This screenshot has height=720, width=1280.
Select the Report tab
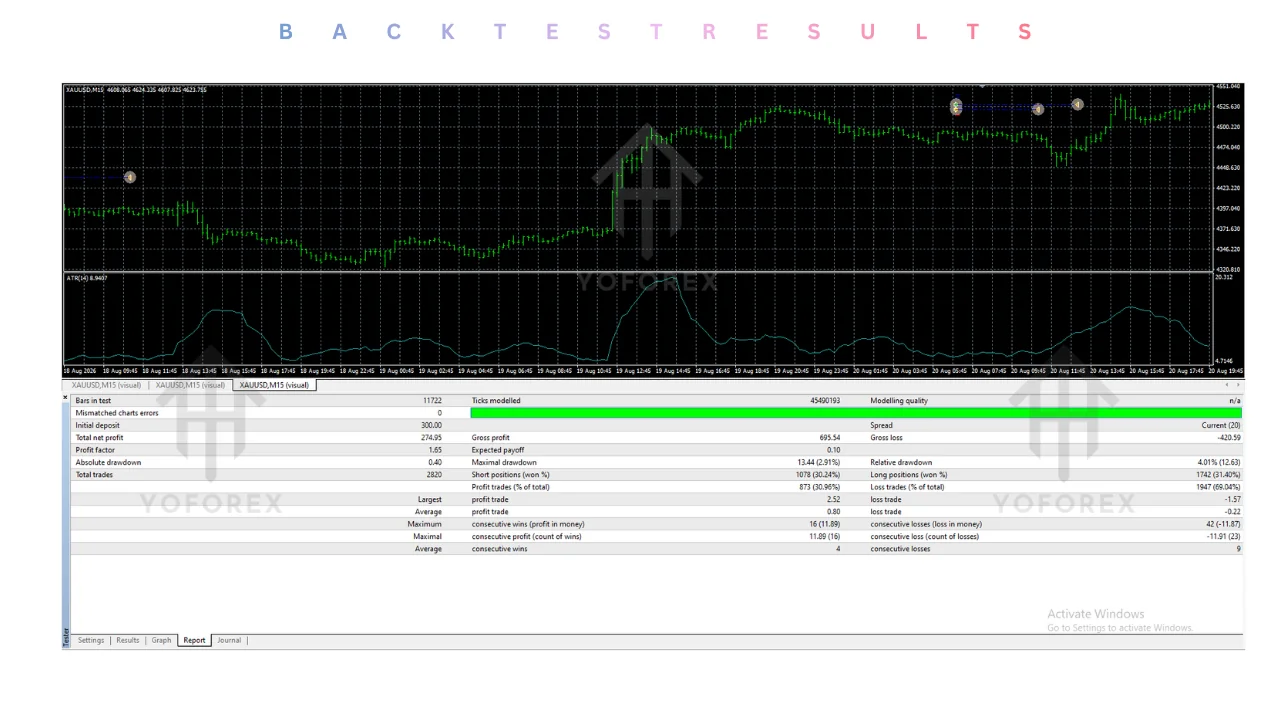pos(194,640)
